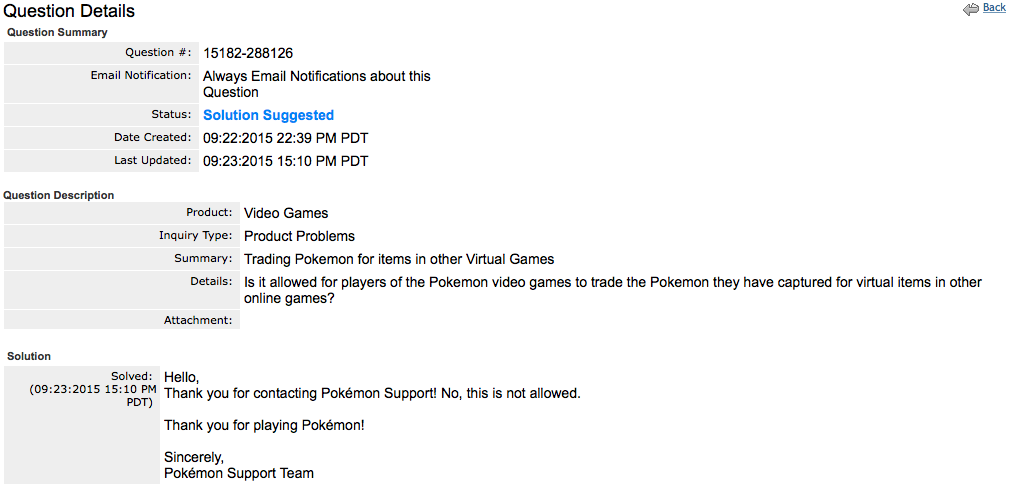Image resolution: width=1017 pixels, height=503 pixels.
Task: Click the Solution Suggested status text
Action: click(269, 115)
